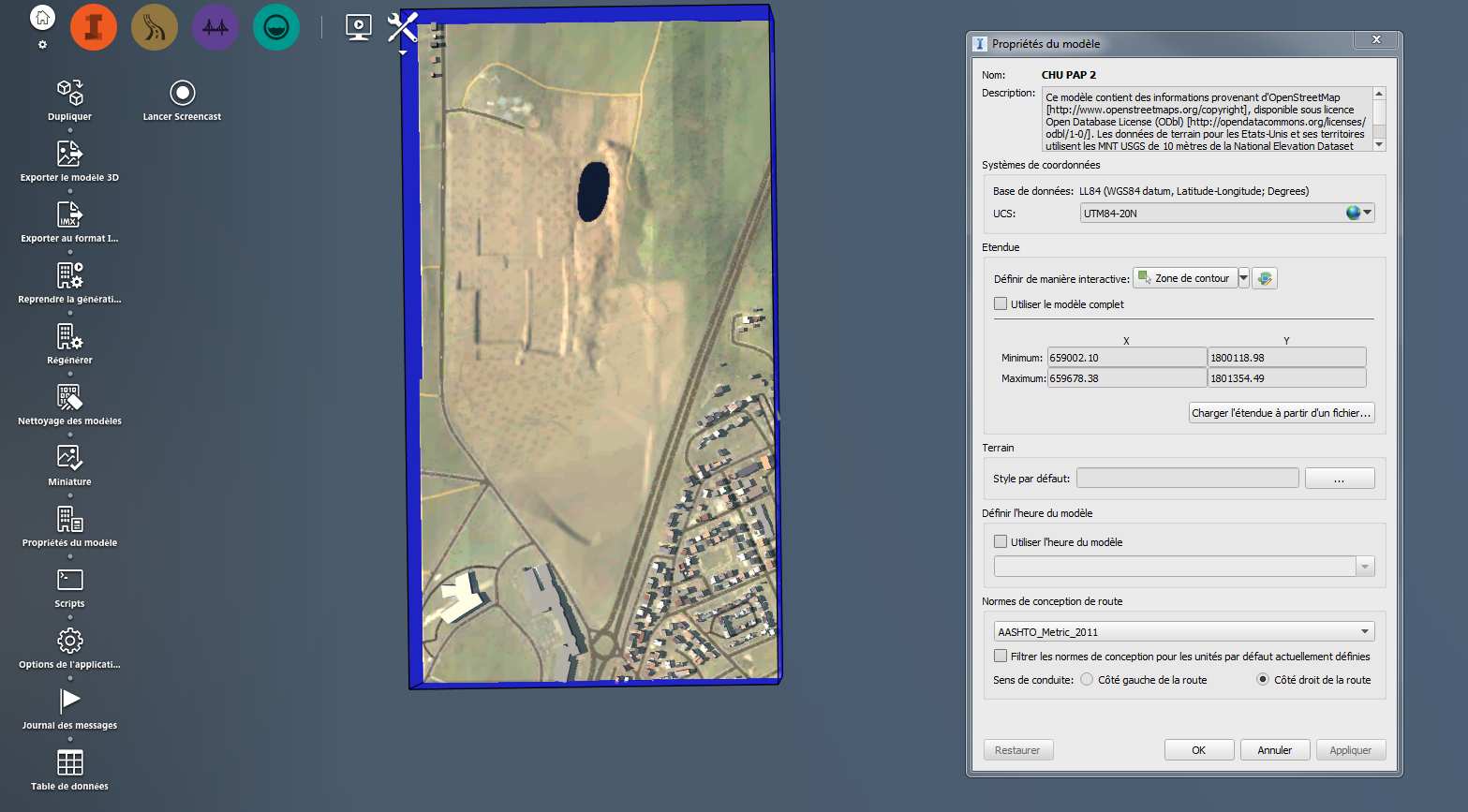The image size is (1468, 812).
Task: Click the Miniature sidebar icon
Action: pyautogui.click(x=68, y=457)
